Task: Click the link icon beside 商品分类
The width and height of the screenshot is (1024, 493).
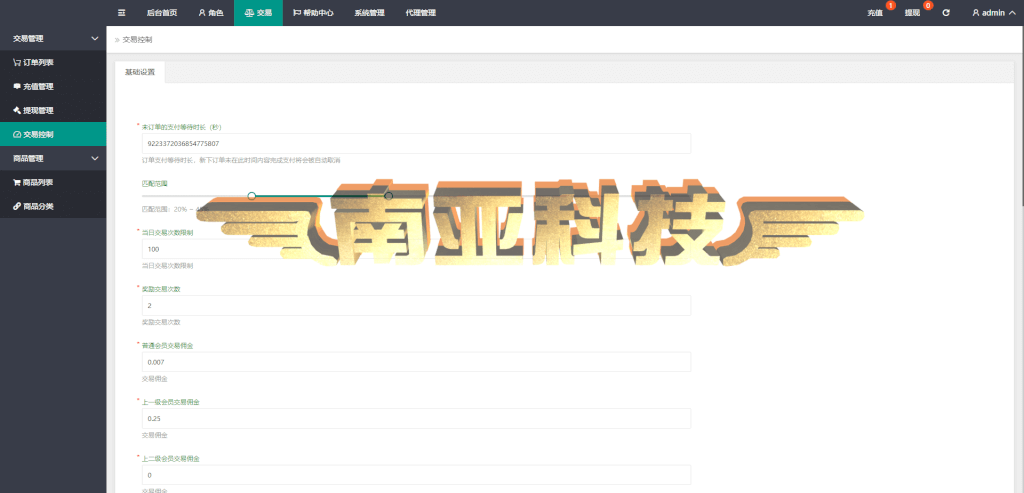Action: [17, 206]
